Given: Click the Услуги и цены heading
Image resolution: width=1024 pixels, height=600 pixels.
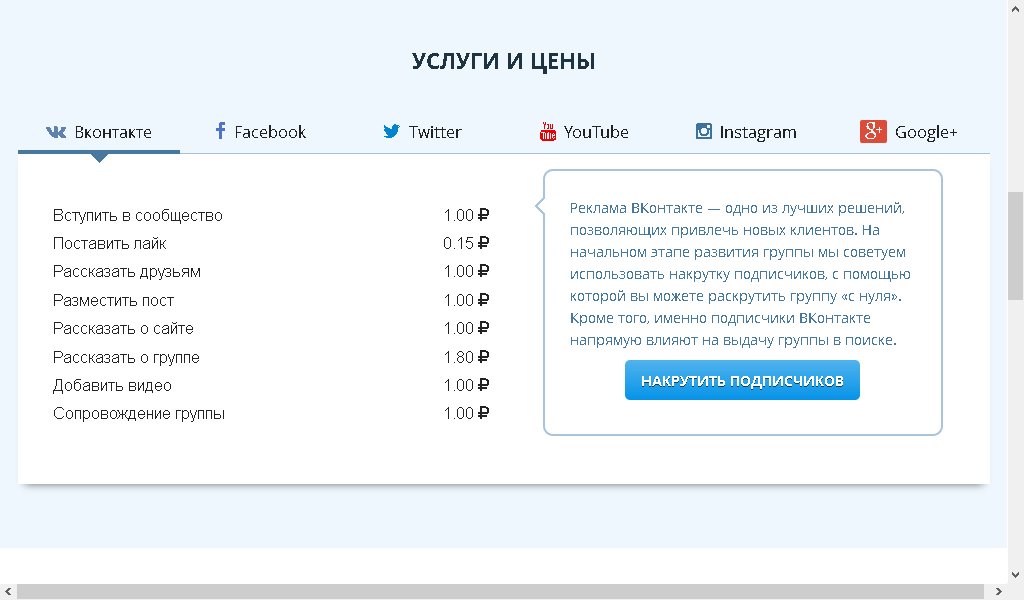Looking at the screenshot, I should (x=504, y=61).
